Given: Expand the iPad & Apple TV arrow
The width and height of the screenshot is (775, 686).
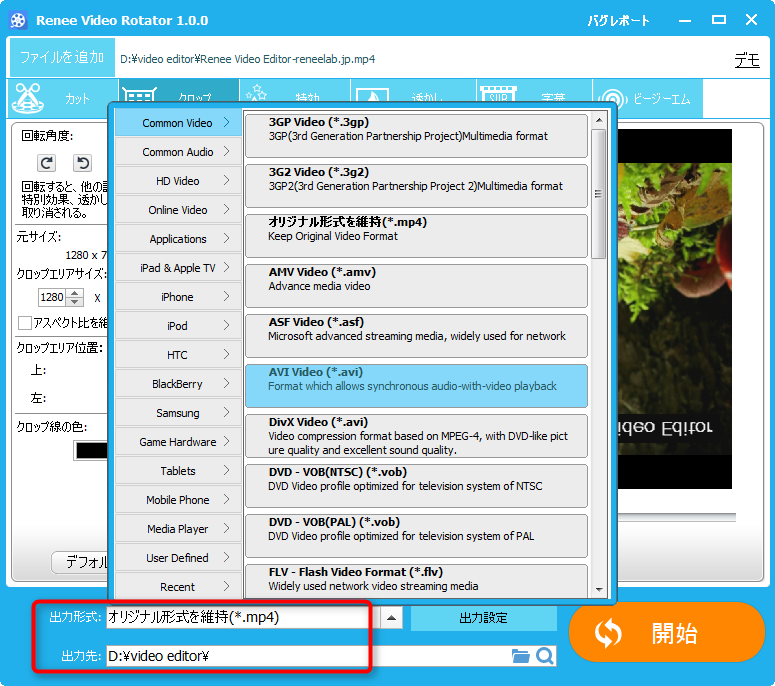Looking at the screenshot, I should (x=226, y=267).
